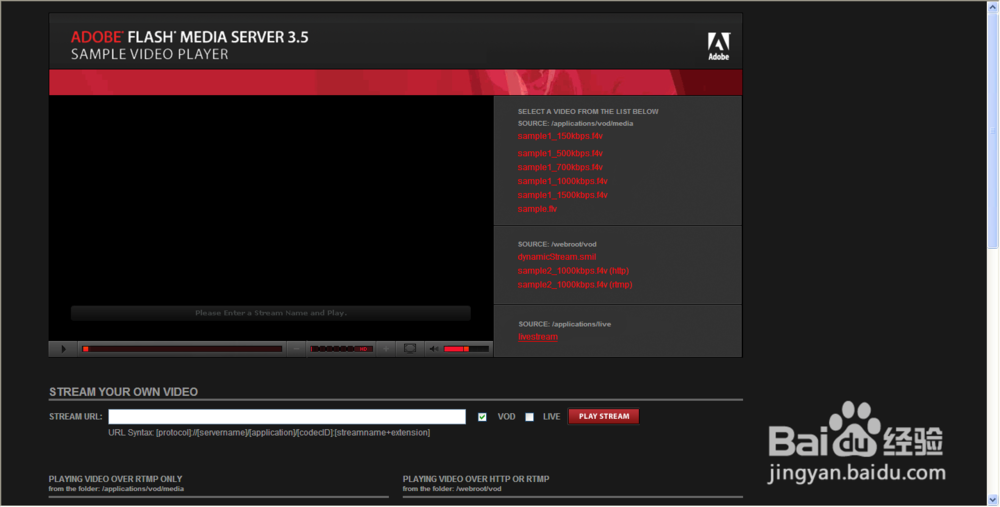Screen dimensions: 1000x507
Task: Play sample2_1000kbps.f4v (rtmp)
Action: tap(575, 285)
